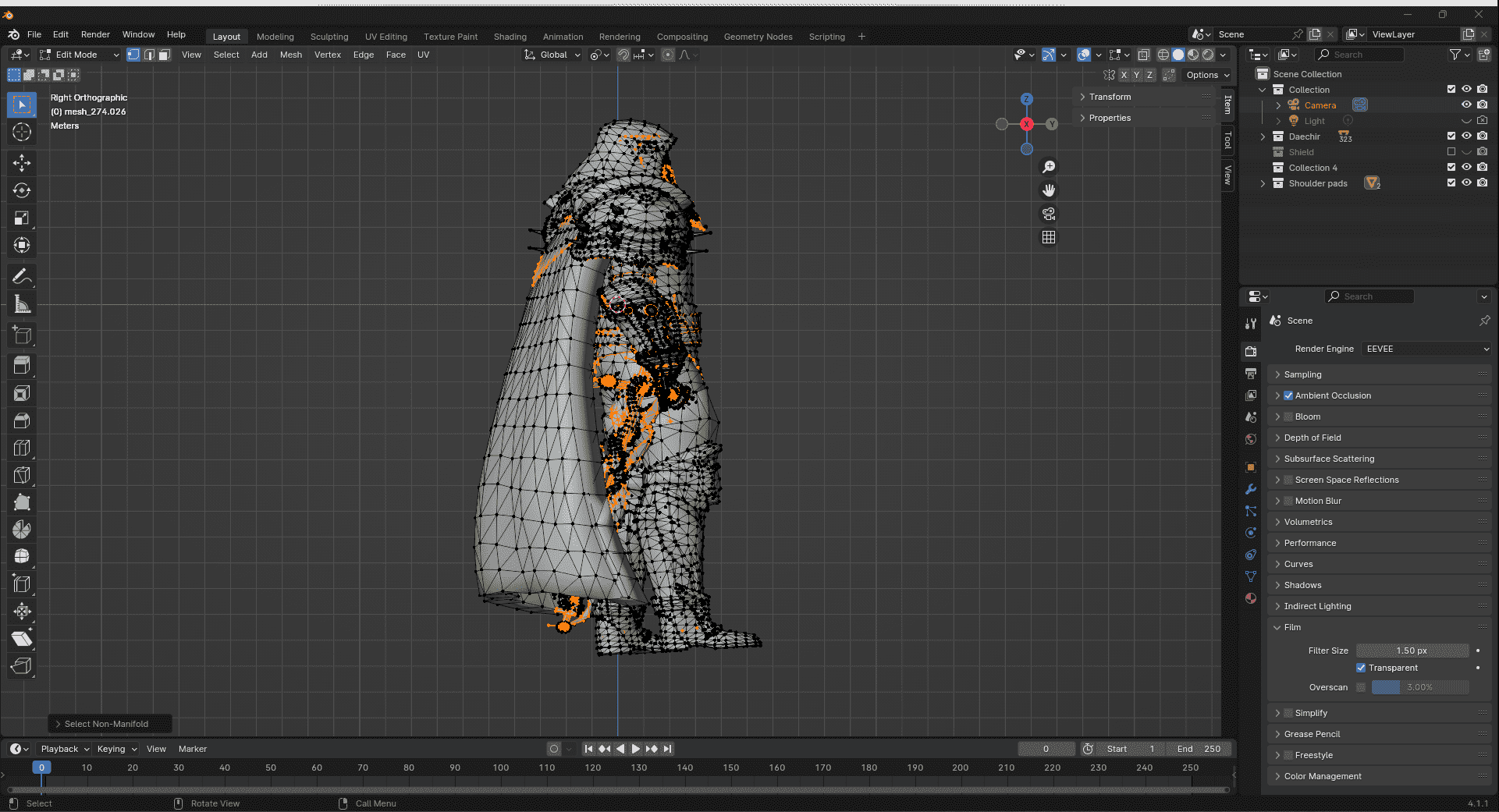Screen dimensions: 1499x812
Task: Open the Playback menu in timeline
Action: (x=65, y=749)
